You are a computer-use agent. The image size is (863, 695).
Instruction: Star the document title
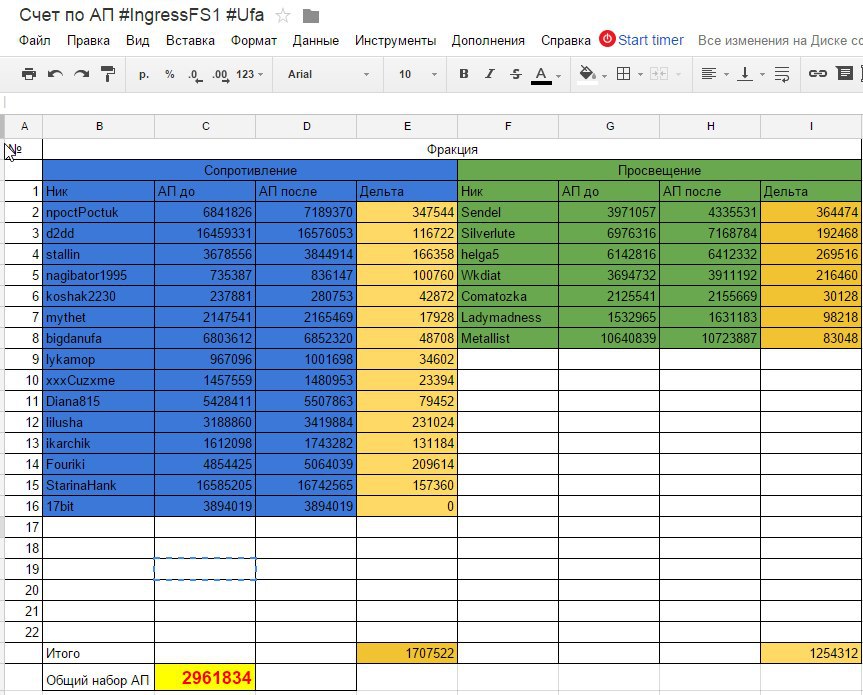283,16
